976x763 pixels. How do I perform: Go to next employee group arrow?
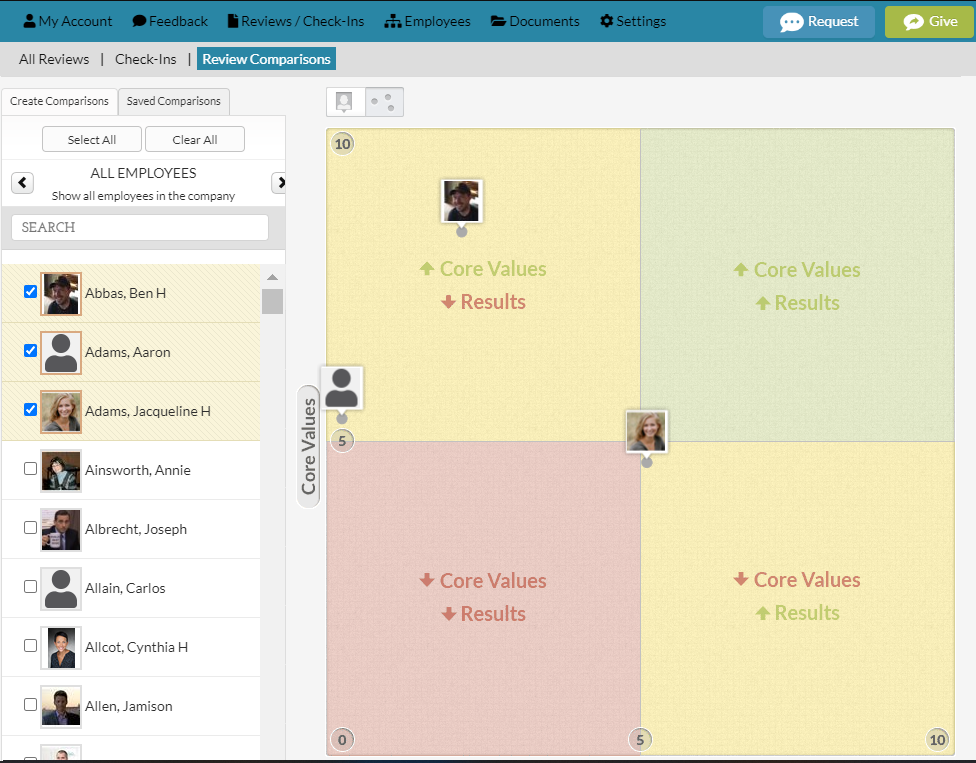(x=279, y=182)
